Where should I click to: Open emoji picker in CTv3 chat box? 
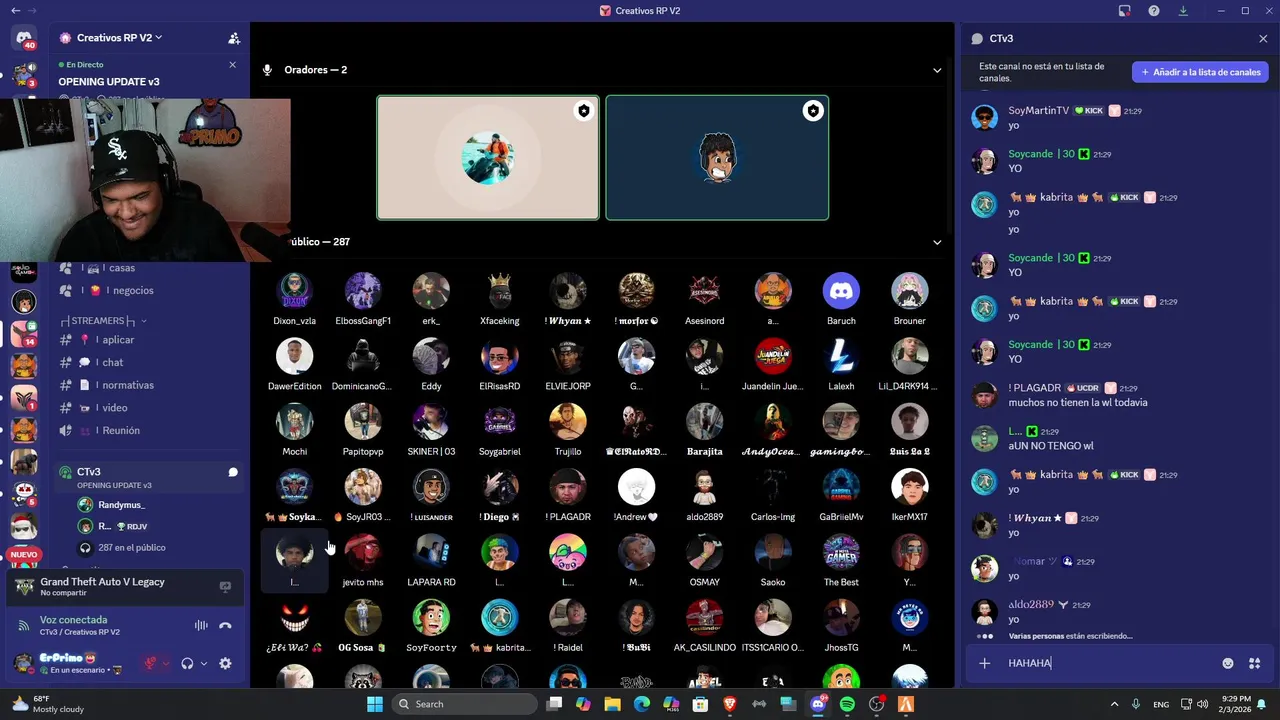[1228, 663]
